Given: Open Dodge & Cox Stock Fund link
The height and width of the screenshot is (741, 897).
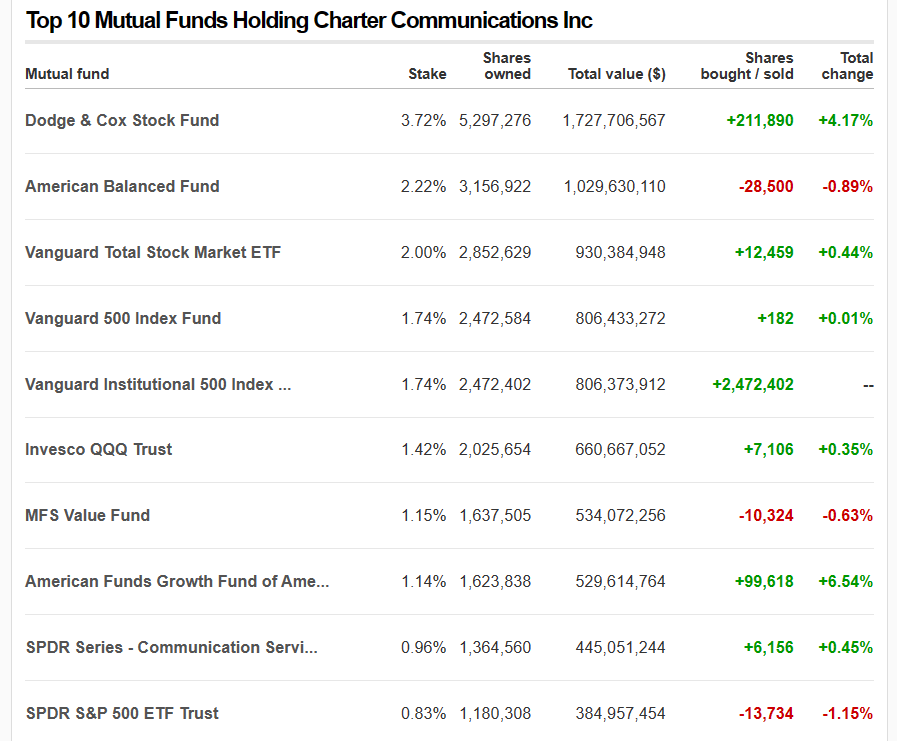Looking at the screenshot, I should (122, 121).
